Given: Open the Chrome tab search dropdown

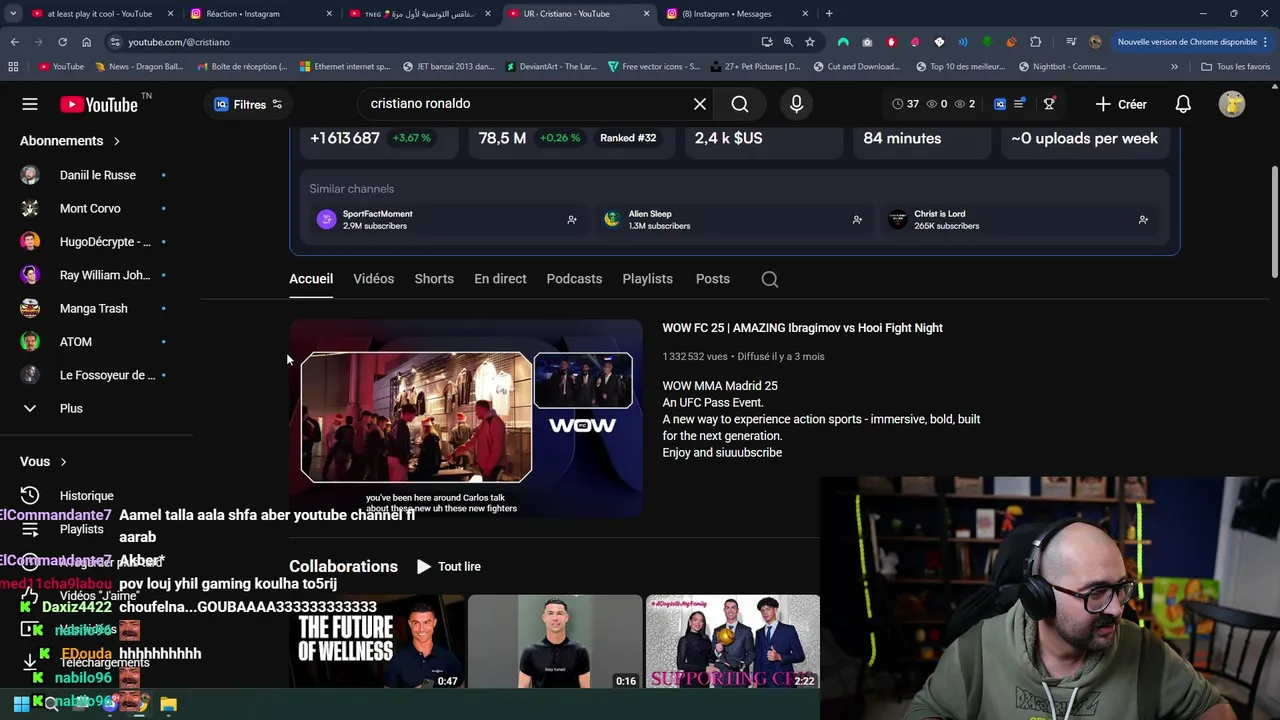Looking at the screenshot, I should [x=13, y=14].
